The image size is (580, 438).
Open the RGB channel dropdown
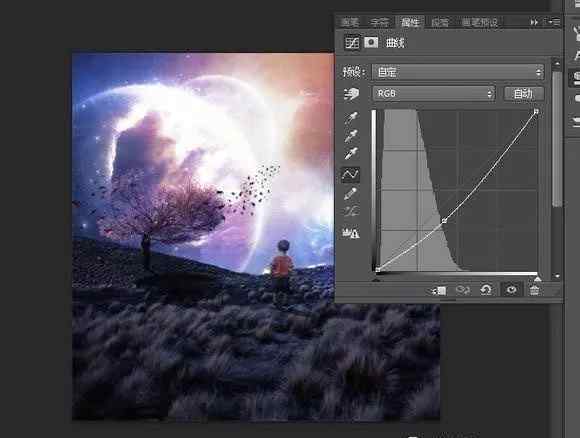click(x=434, y=94)
